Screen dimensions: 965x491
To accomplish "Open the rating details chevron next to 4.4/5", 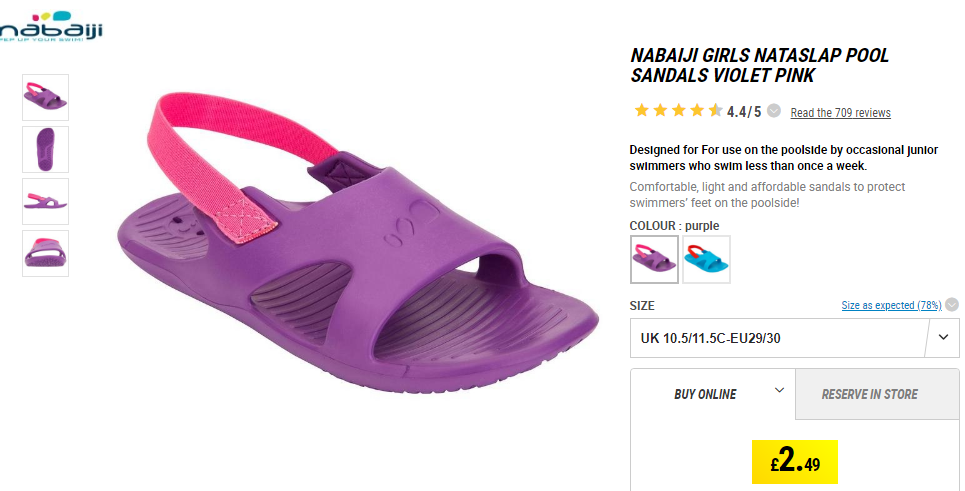I will coord(774,111).
